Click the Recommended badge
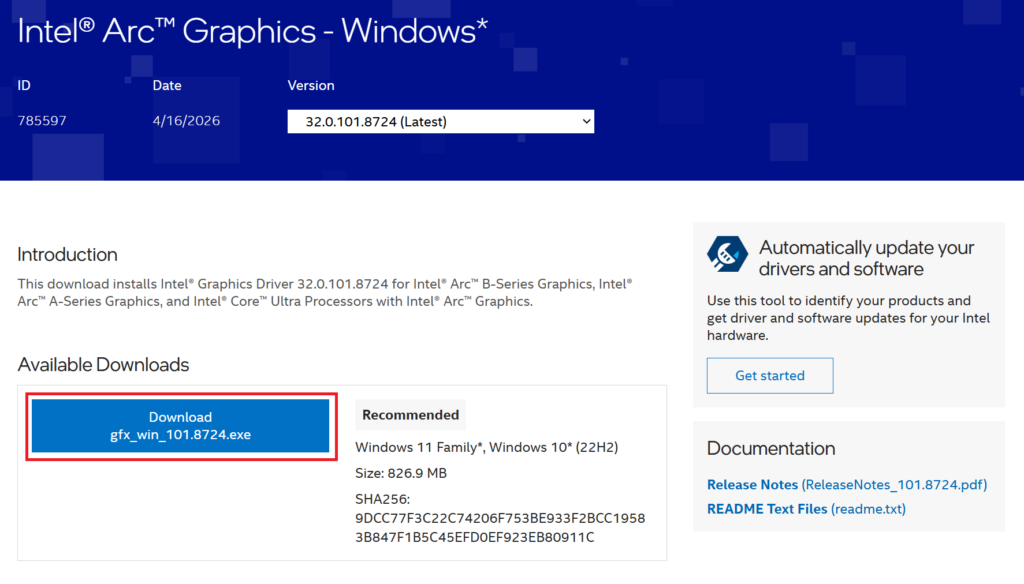This screenshot has width=1024, height=584. pyautogui.click(x=410, y=415)
